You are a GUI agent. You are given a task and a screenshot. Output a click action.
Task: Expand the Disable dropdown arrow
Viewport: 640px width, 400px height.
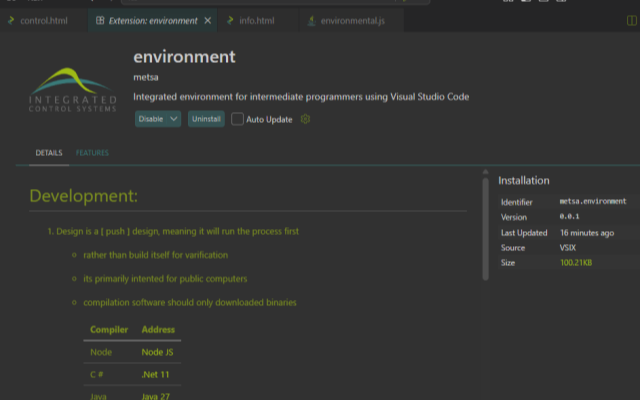174,119
